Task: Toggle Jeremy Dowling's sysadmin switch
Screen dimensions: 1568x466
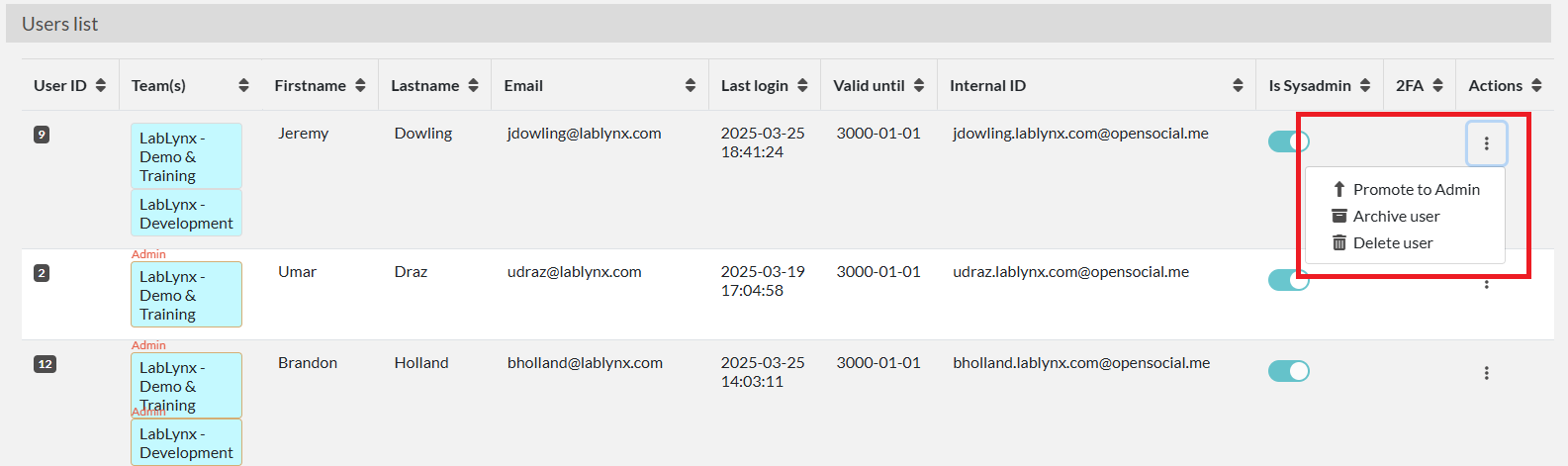Action: click(x=1288, y=141)
